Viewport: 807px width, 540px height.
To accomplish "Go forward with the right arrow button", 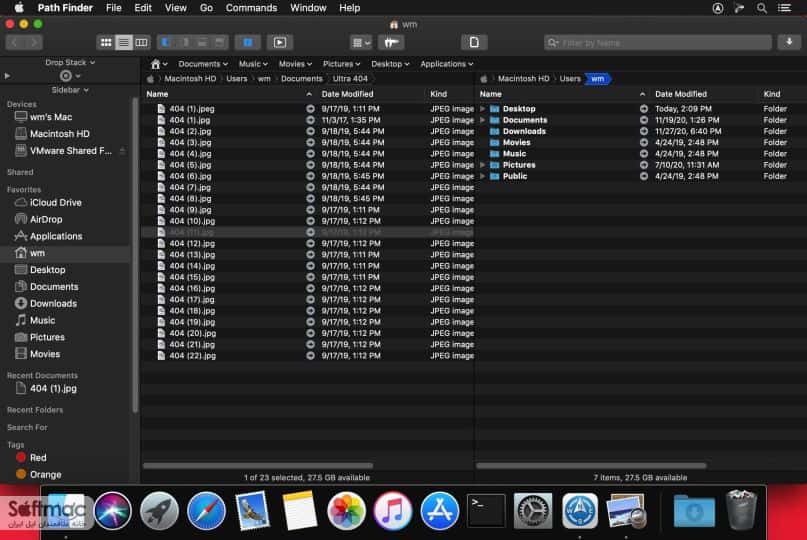I will [33, 43].
